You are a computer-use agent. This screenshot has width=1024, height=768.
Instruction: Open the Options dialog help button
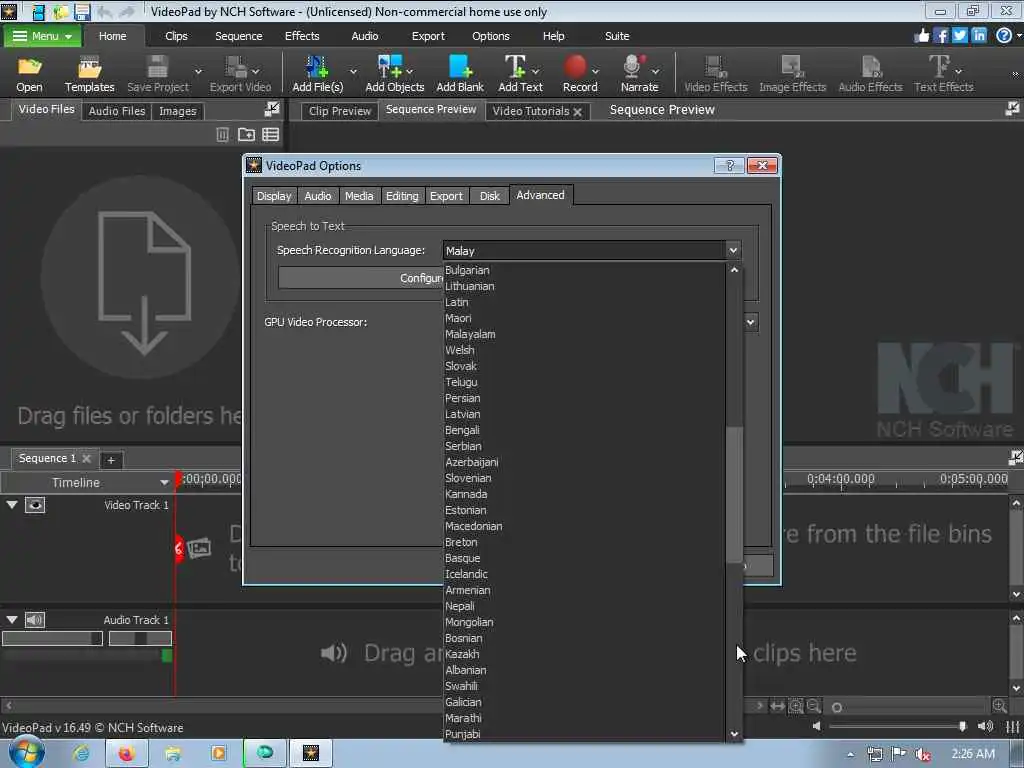729,166
